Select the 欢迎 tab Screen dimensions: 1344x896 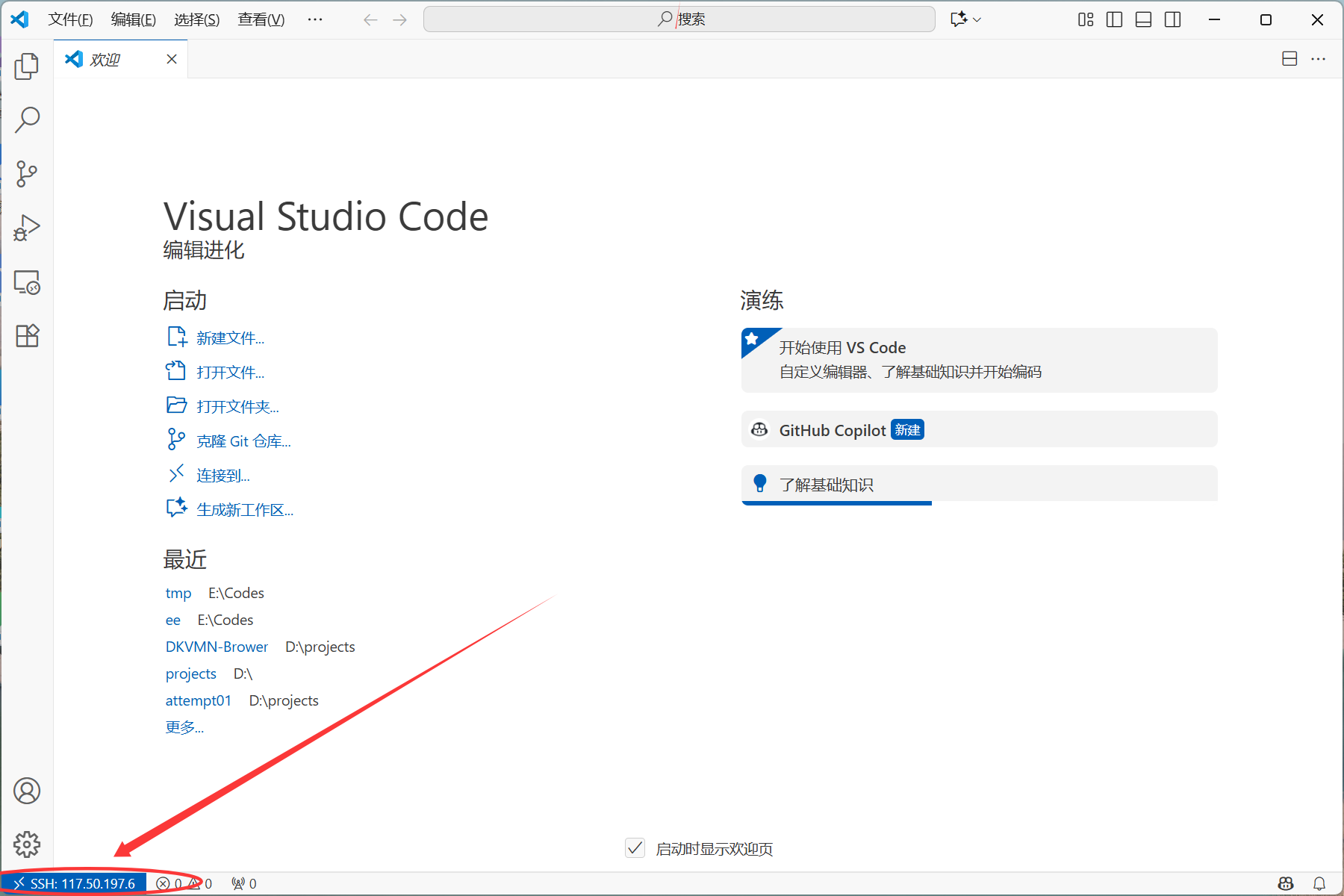pos(121,59)
